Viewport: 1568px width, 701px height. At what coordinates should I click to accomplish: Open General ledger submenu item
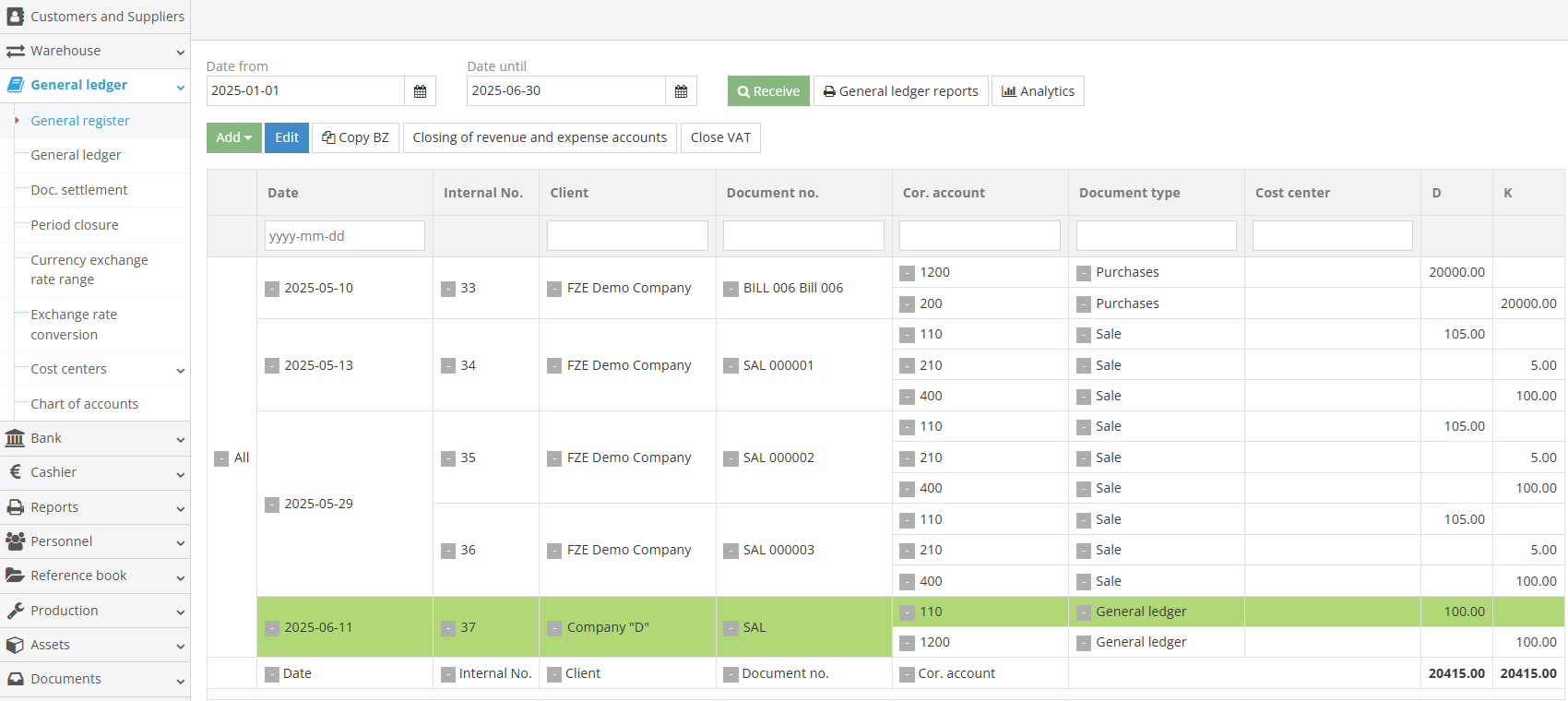pos(76,155)
